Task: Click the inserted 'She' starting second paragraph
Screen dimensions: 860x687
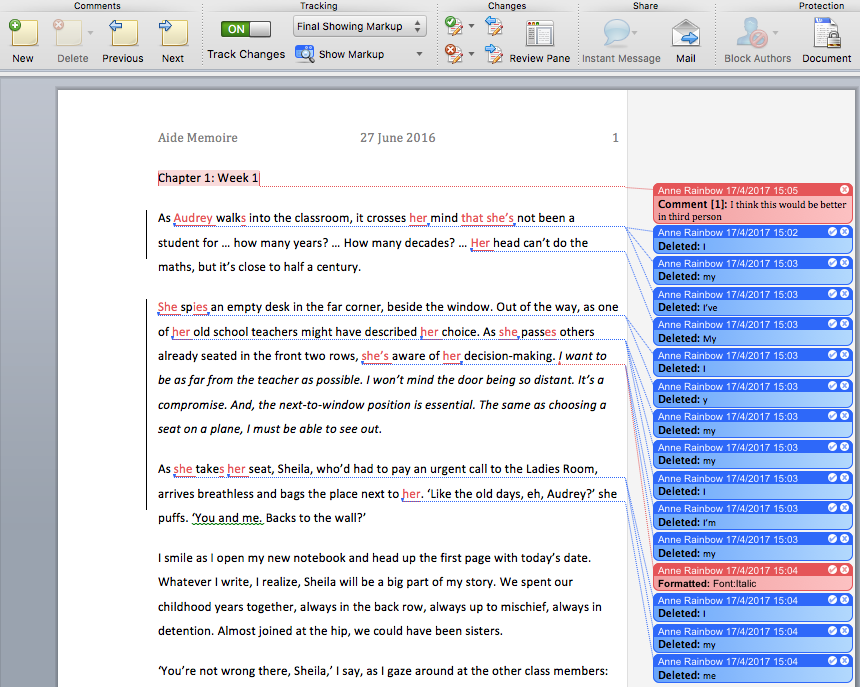Action: (x=167, y=307)
